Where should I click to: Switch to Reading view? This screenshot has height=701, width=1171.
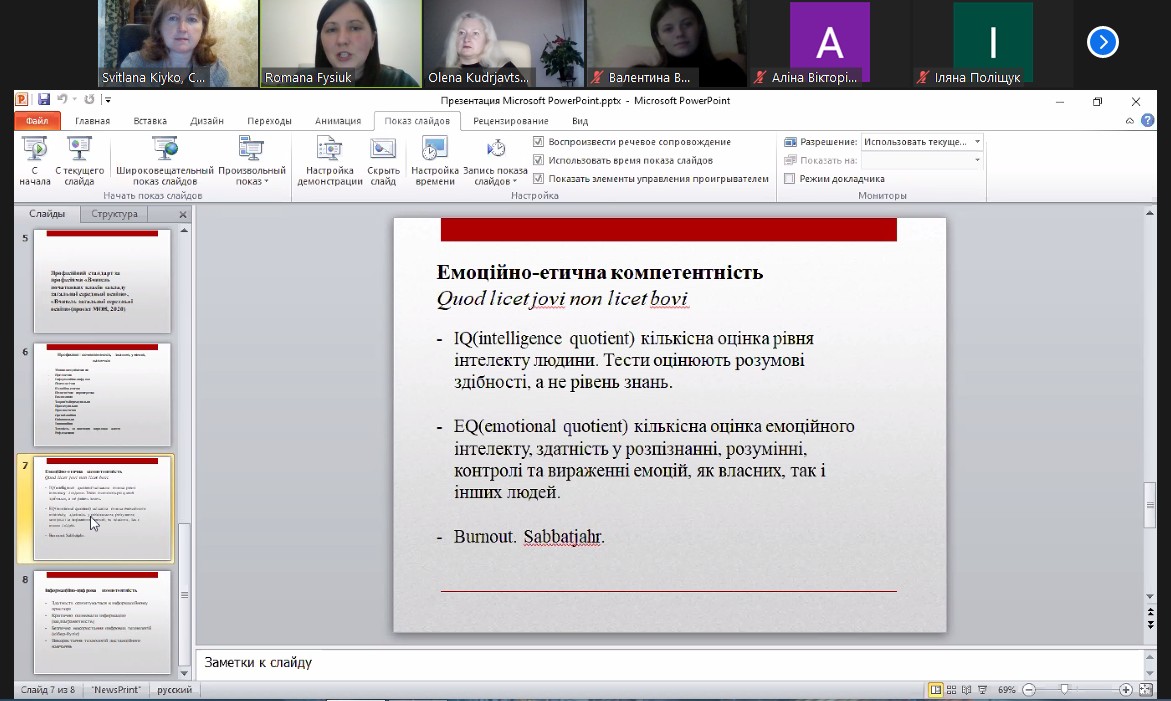(x=967, y=691)
